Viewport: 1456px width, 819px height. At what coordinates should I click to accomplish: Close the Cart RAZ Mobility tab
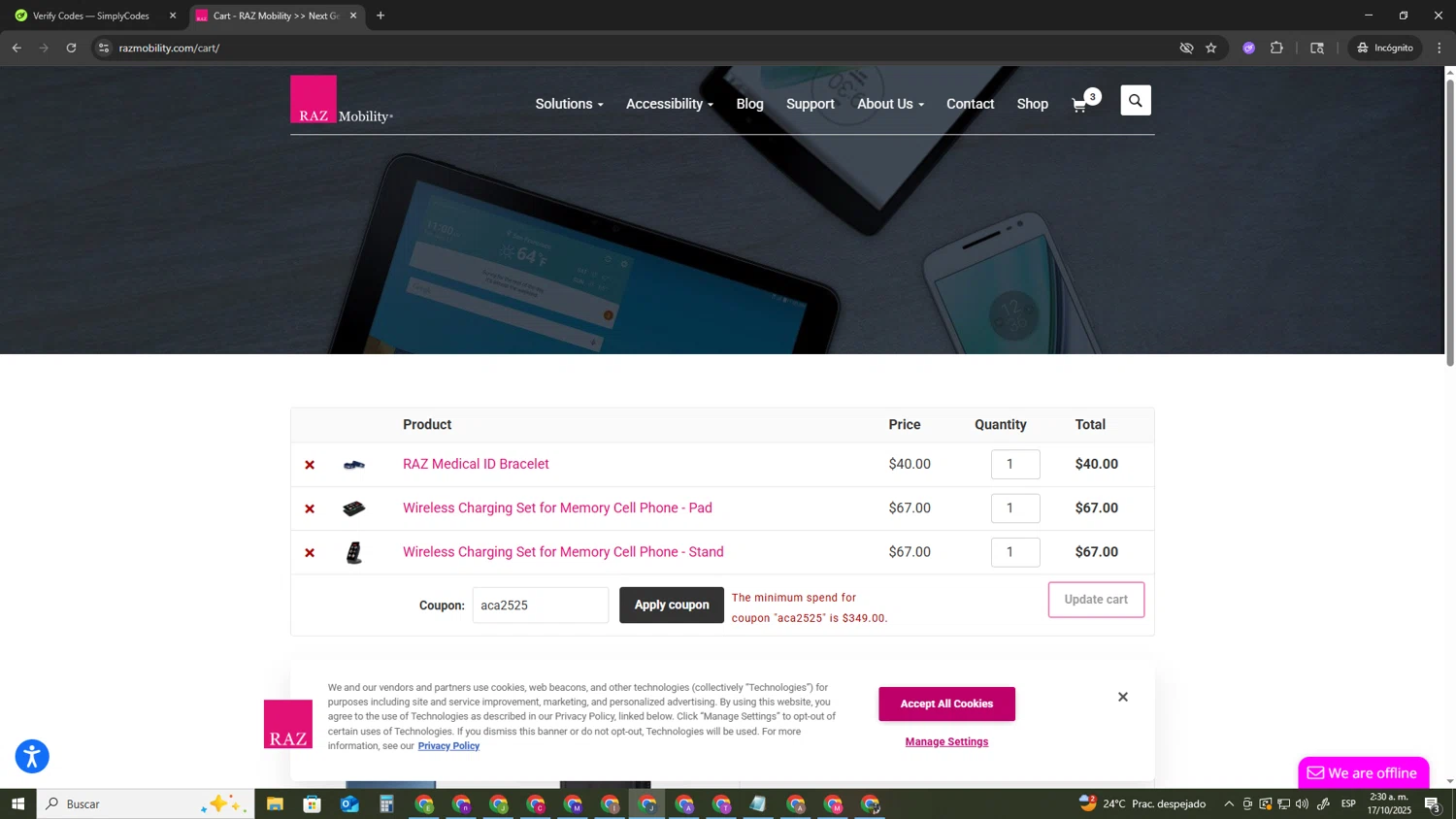point(353,16)
